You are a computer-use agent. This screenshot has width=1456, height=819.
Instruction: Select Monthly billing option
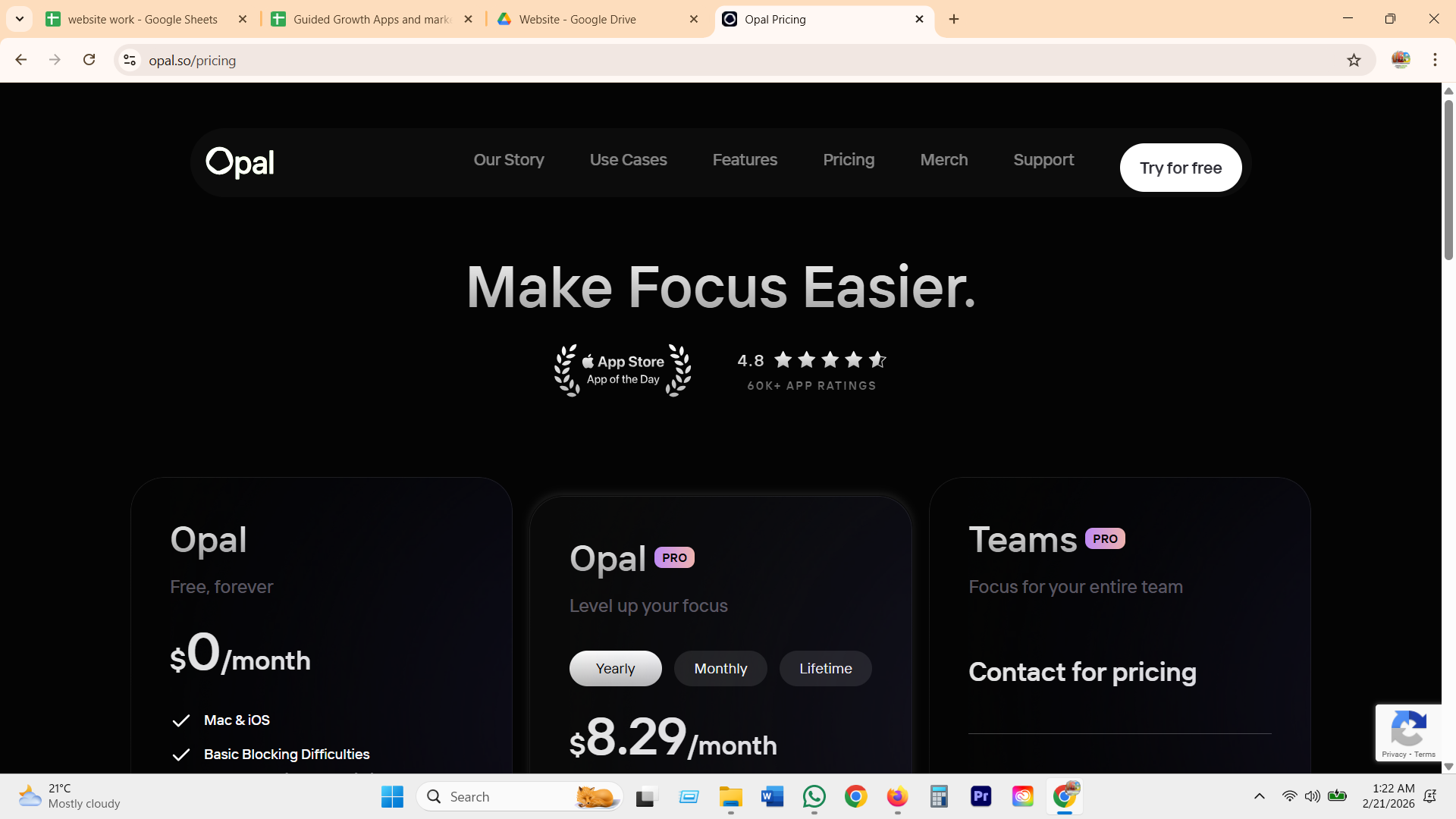[720, 668]
